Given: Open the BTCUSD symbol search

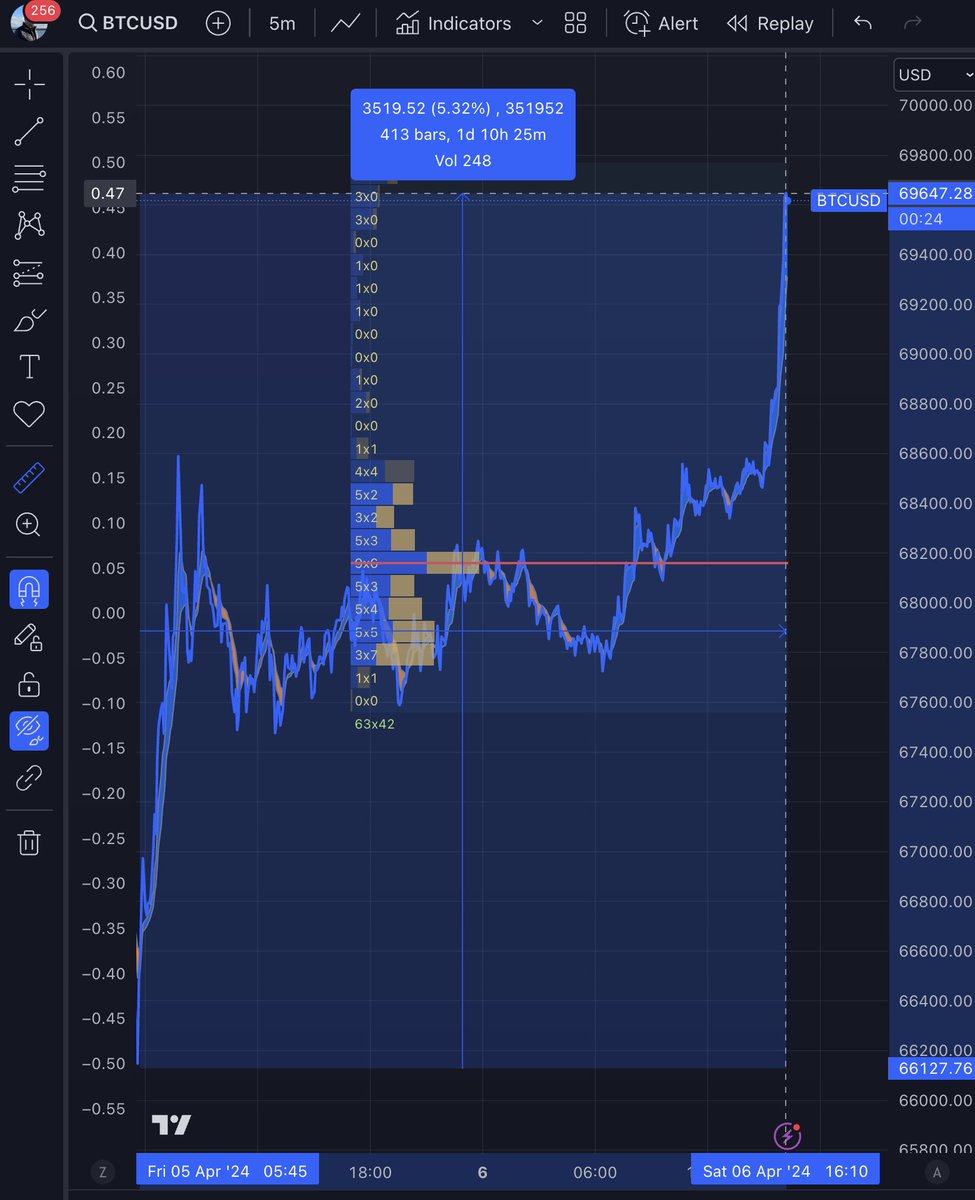Looking at the screenshot, I should tap(128, 23).
